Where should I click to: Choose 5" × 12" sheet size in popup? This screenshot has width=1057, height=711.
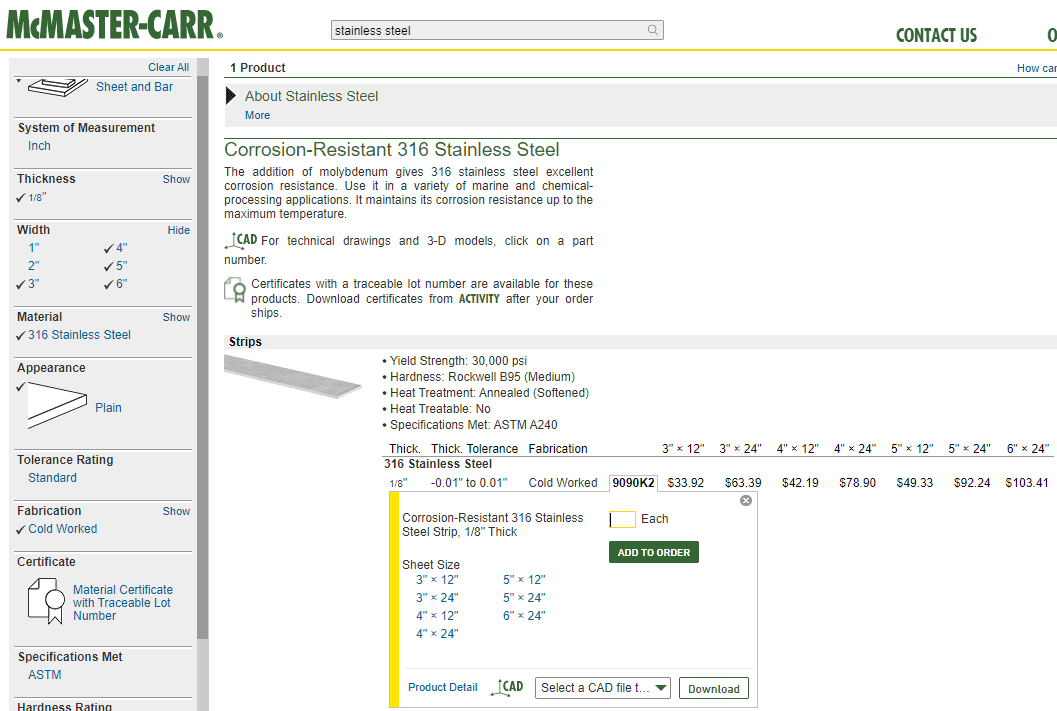point(524,580)
